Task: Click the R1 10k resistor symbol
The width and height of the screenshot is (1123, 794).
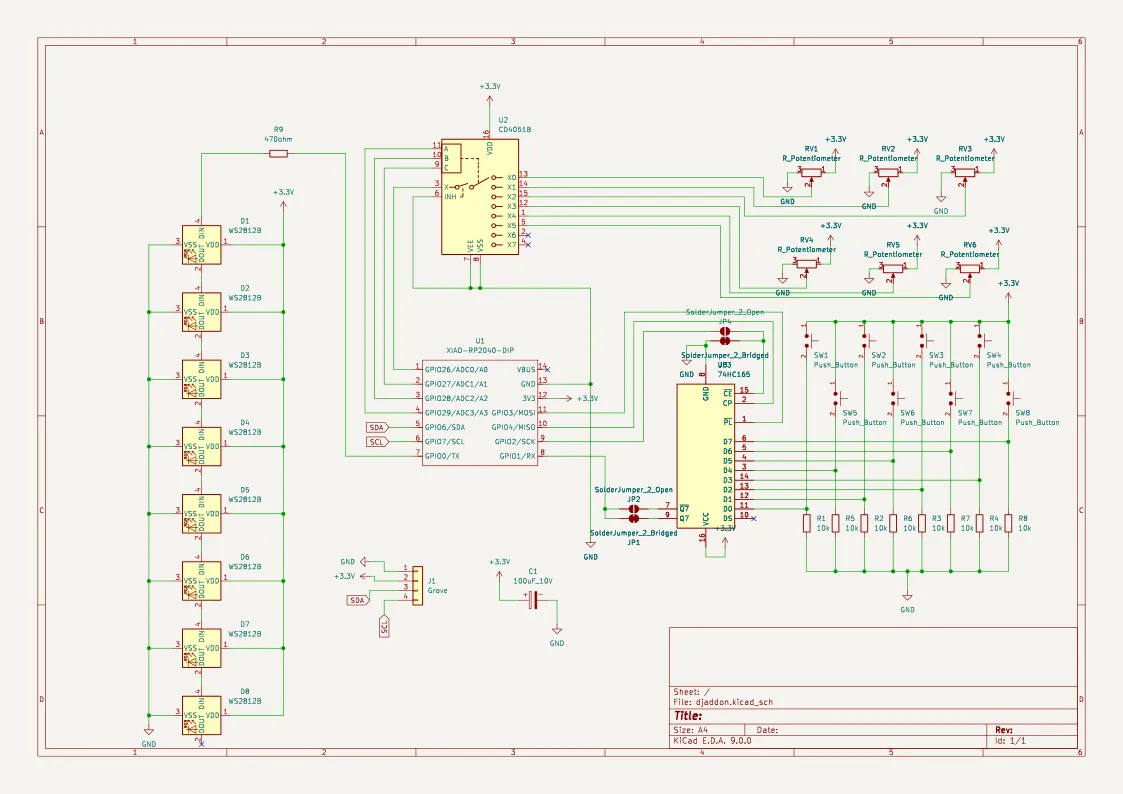Action: click(806, 523)
